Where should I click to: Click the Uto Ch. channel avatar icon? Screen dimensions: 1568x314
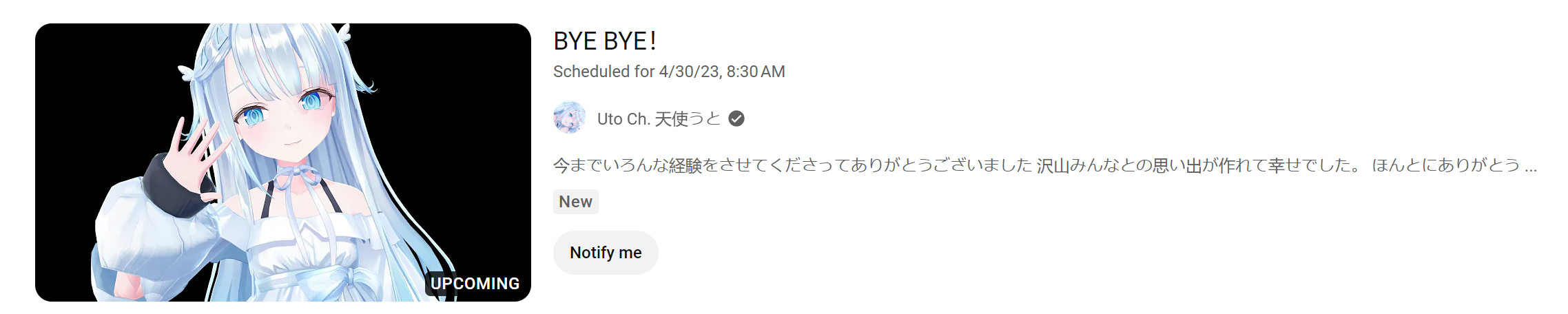[x=569, y=118]
